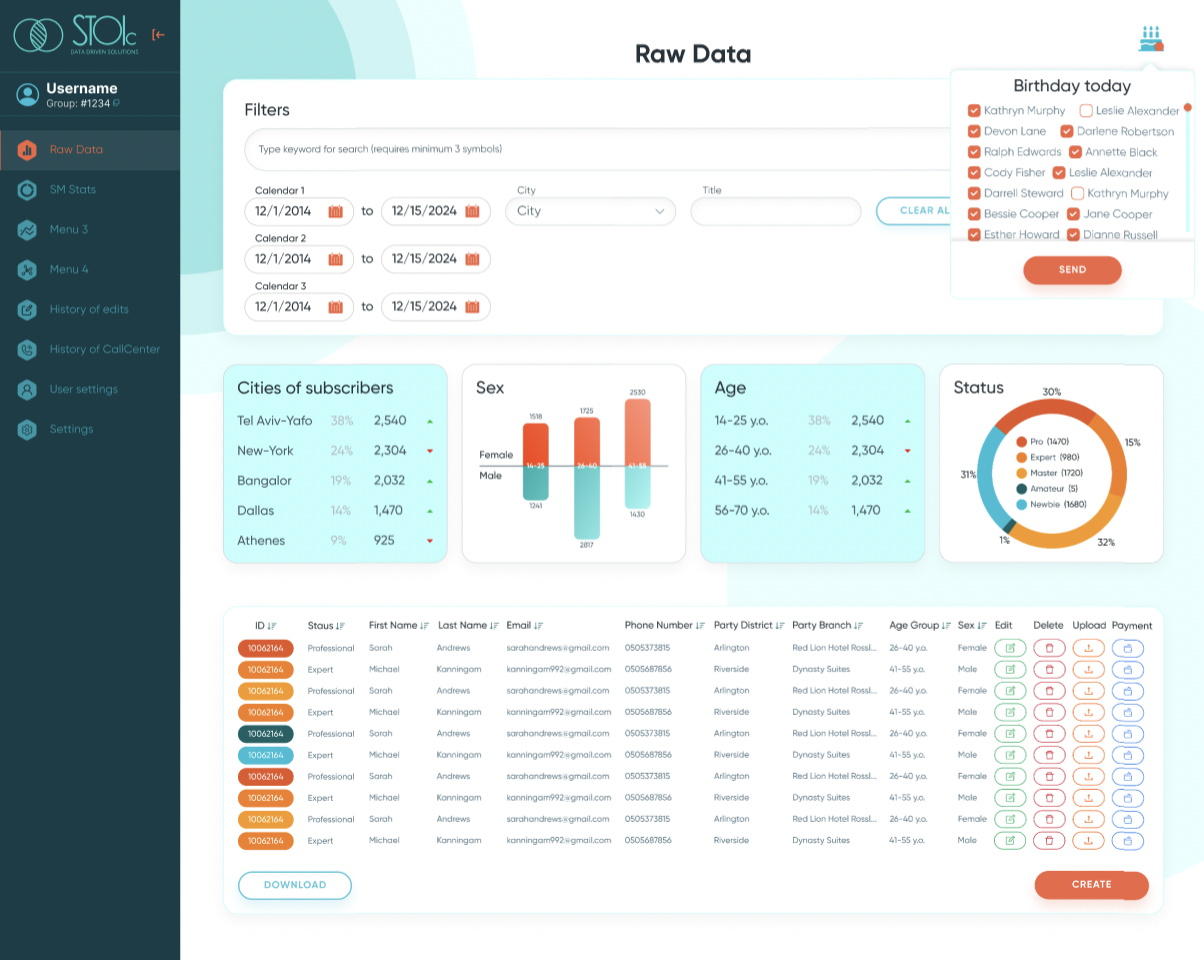Click the green edit icon in the first table row
The height and width of the screenshot is (960, 1204).
(x=1010, y=648)
